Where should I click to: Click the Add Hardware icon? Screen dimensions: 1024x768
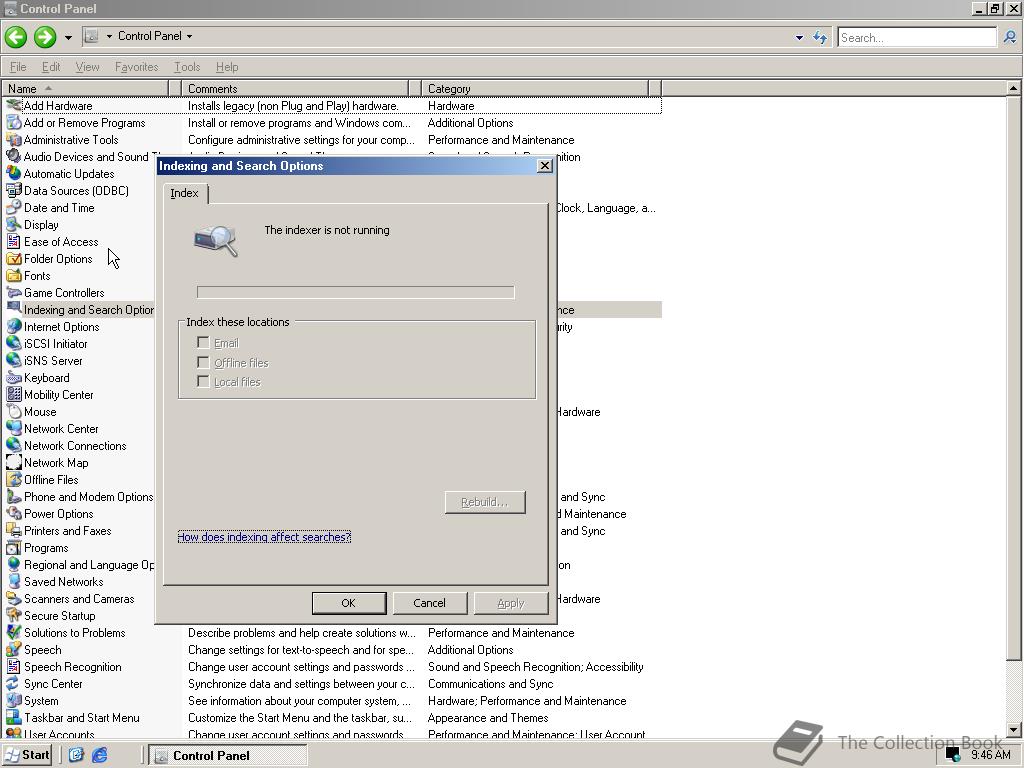(x=13, y=105)
